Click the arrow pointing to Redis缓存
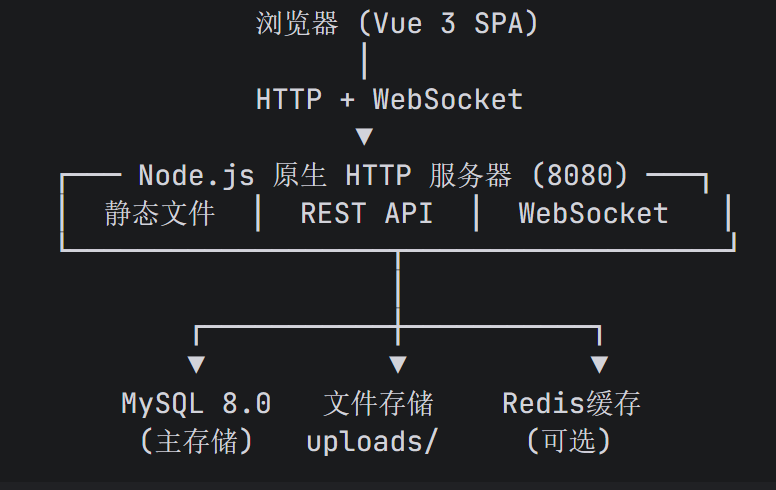Image resolution: width=776 pixels, height=490 pixels. (x=599, y=364)
